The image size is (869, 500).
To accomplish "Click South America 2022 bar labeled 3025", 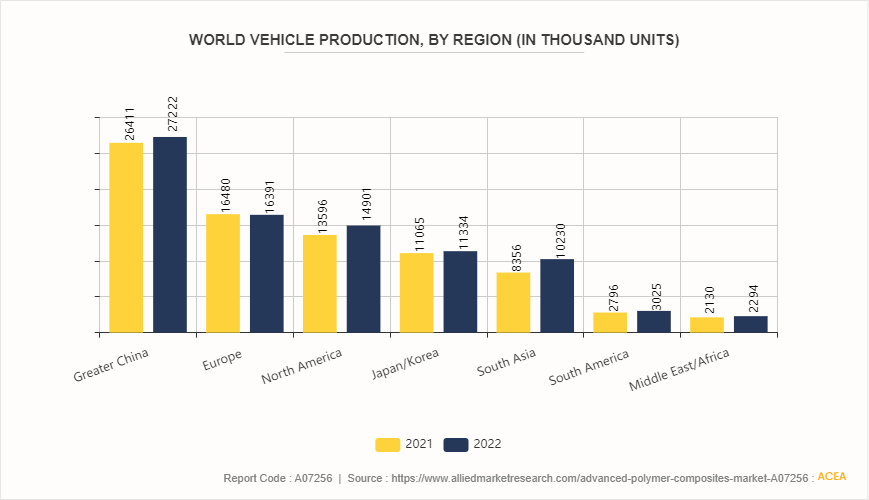I will pos(654,322).
